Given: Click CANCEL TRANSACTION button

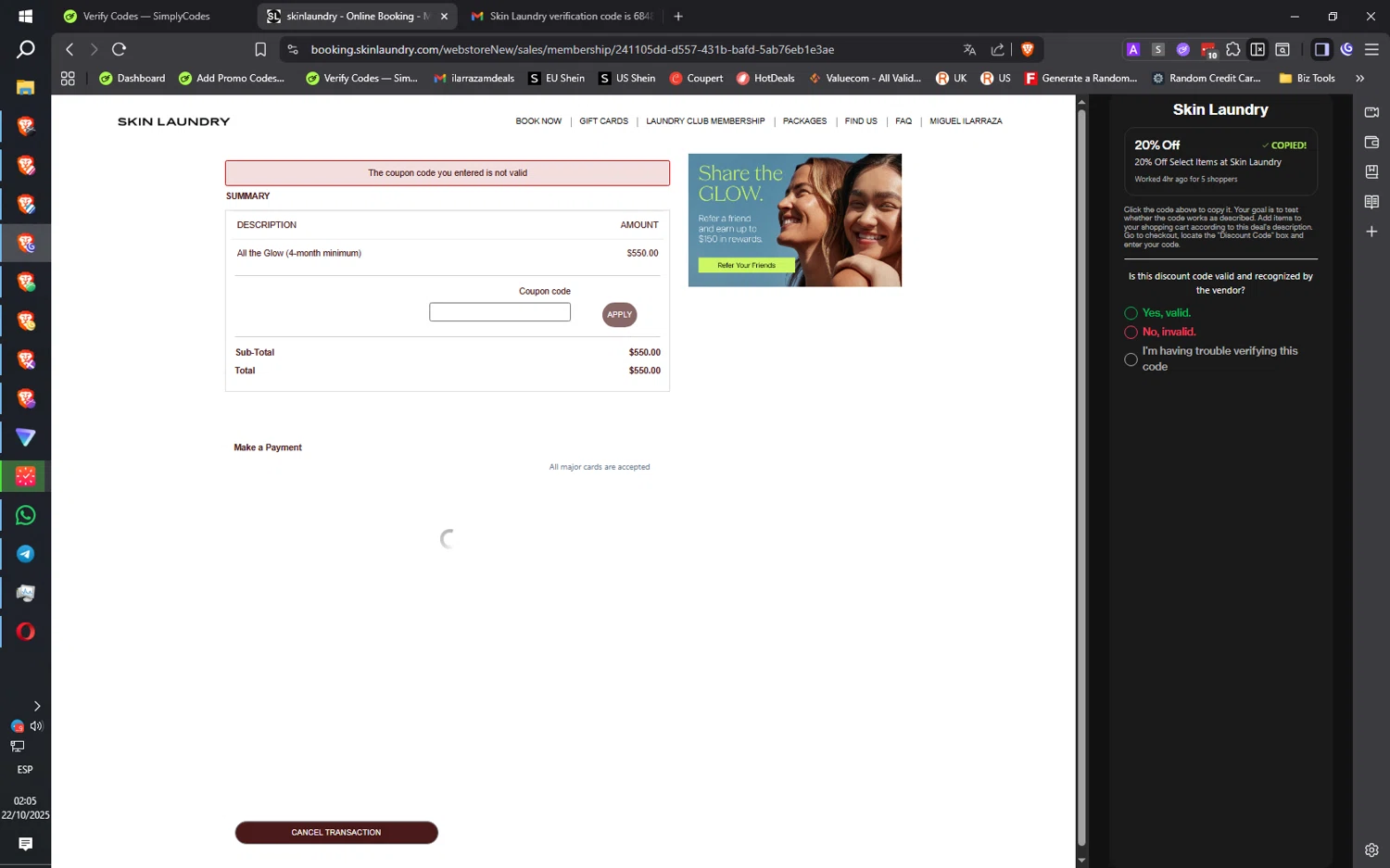Looking at the screenshot, I should click(x=336, y=833).
